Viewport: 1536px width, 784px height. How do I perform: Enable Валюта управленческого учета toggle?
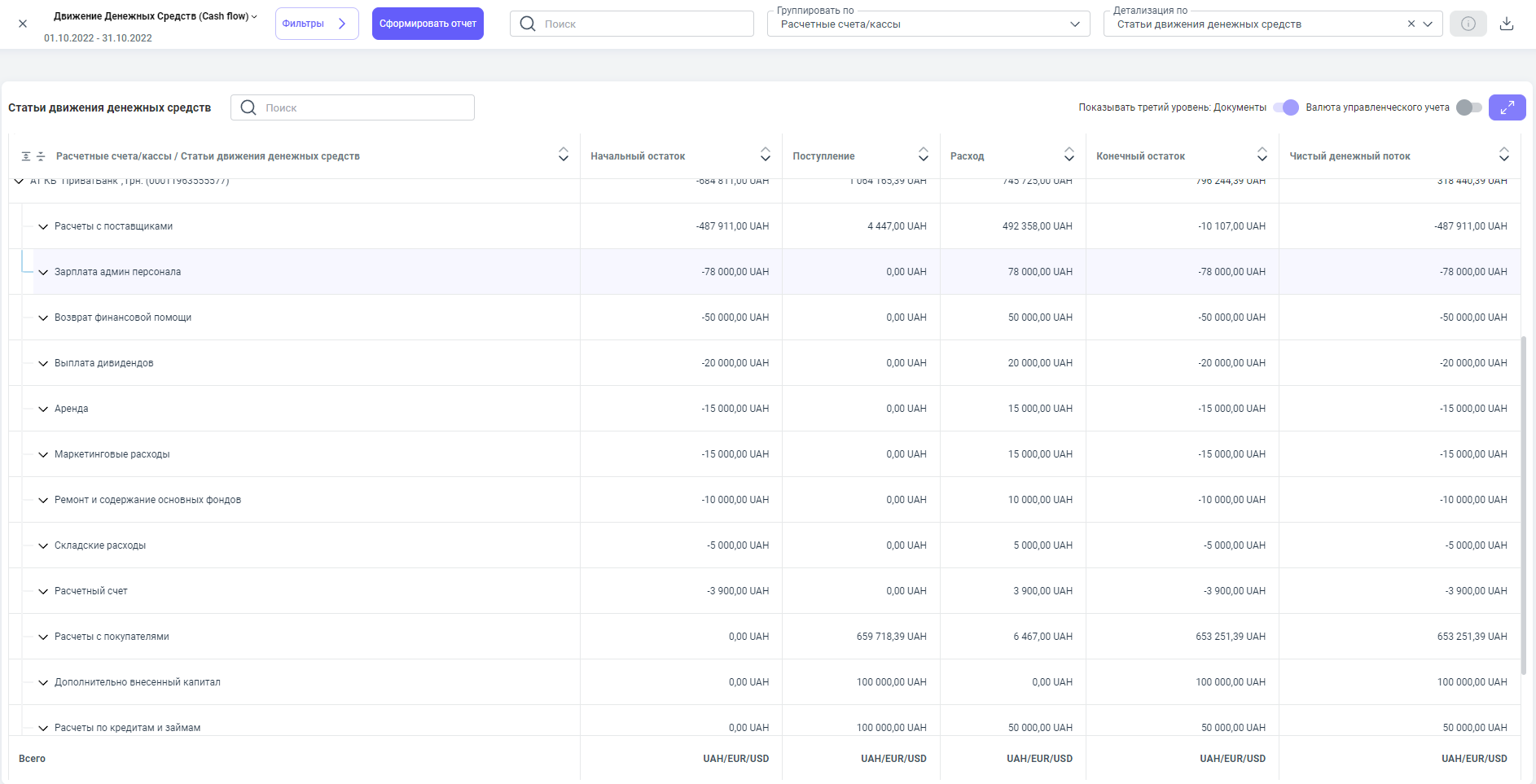pos(1468,107)
